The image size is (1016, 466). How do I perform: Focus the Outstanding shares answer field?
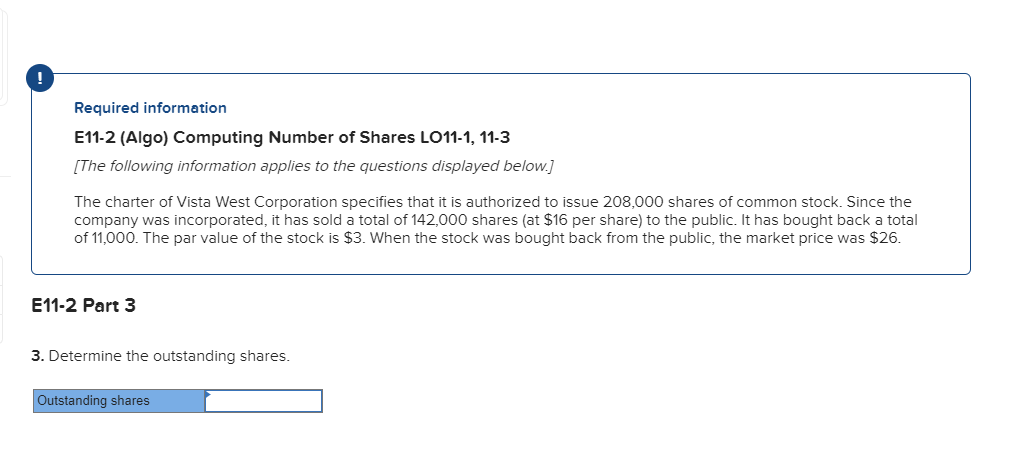pos(263,401)
